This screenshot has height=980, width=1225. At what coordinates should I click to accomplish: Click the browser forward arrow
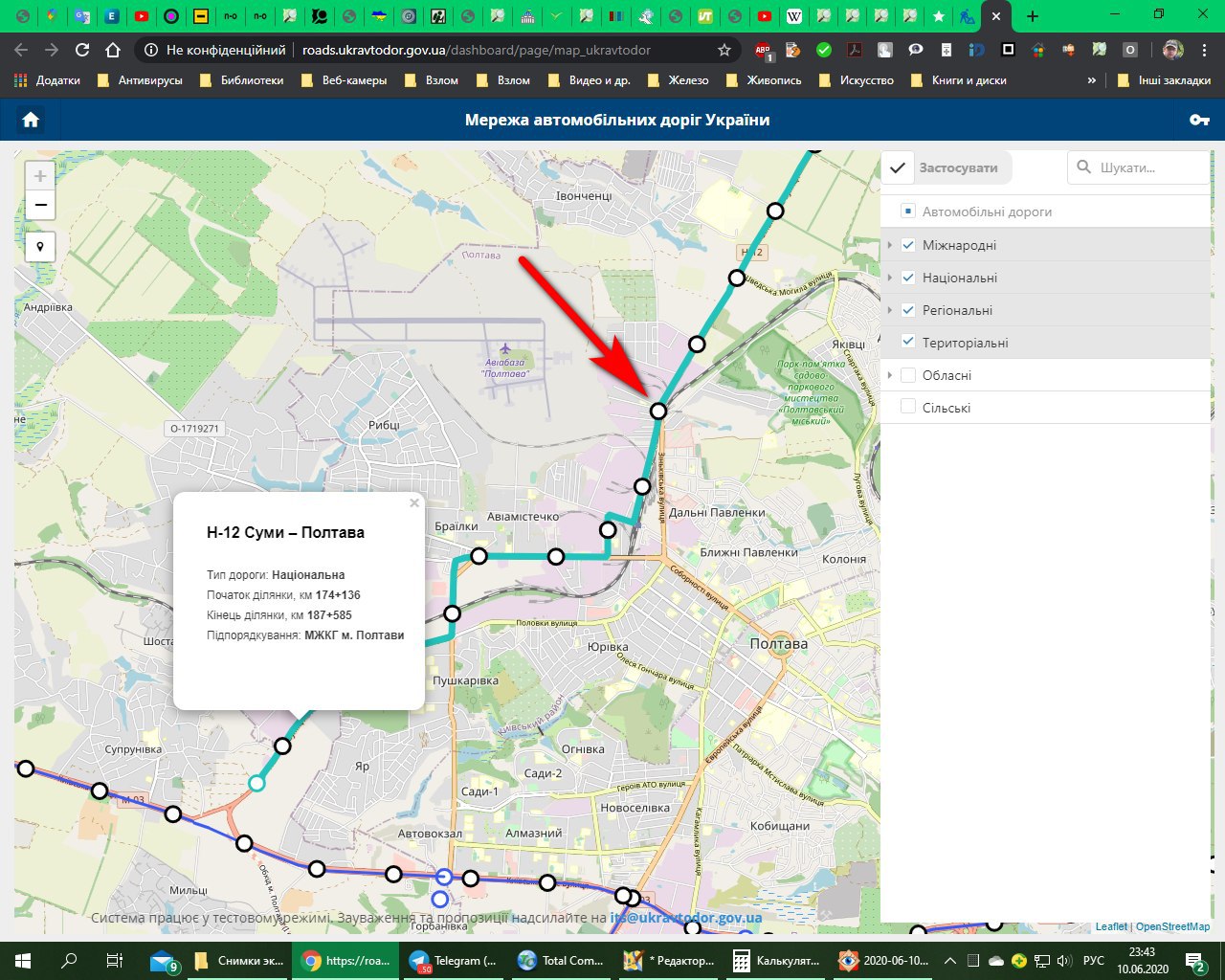[x=53, y=50]
